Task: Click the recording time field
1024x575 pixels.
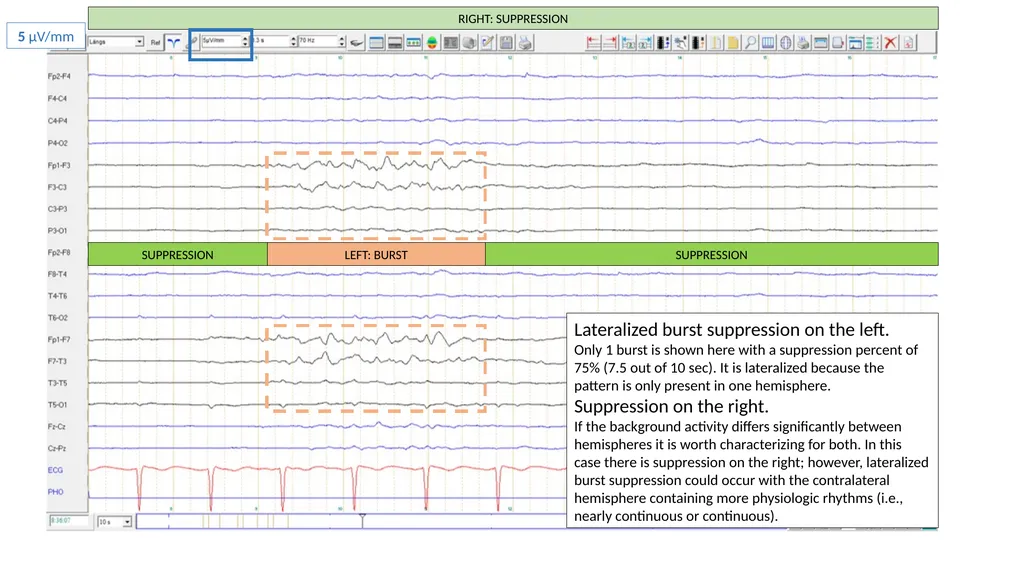Action: 69,521
